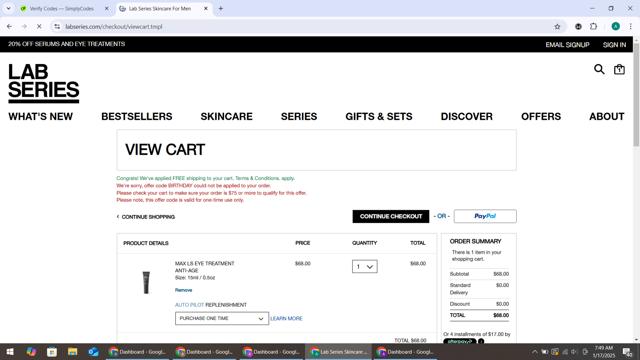Open Windows Start menu

coord(10,352)
